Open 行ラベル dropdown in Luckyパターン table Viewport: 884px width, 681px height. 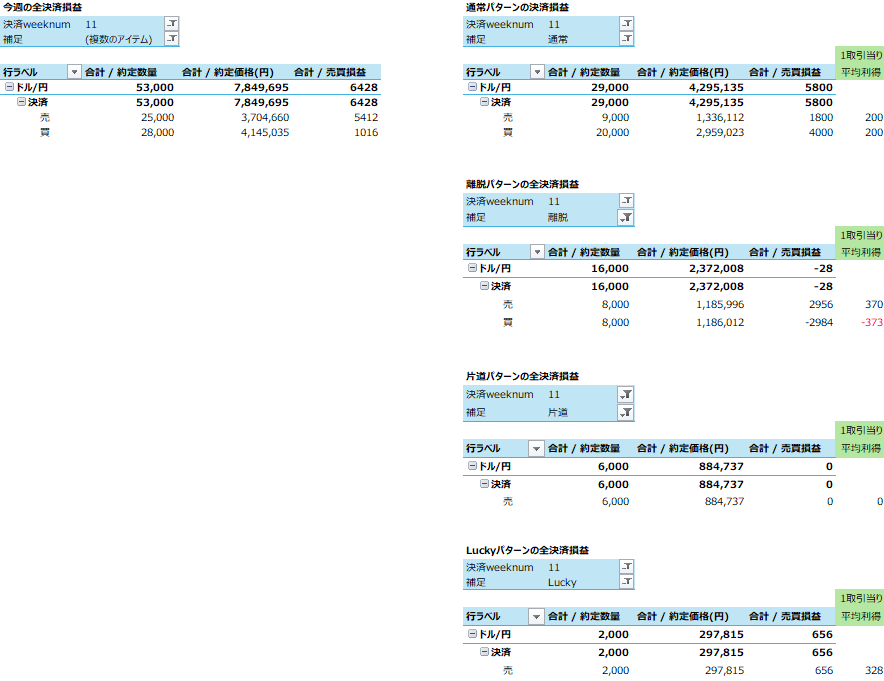tap(537, 617)
